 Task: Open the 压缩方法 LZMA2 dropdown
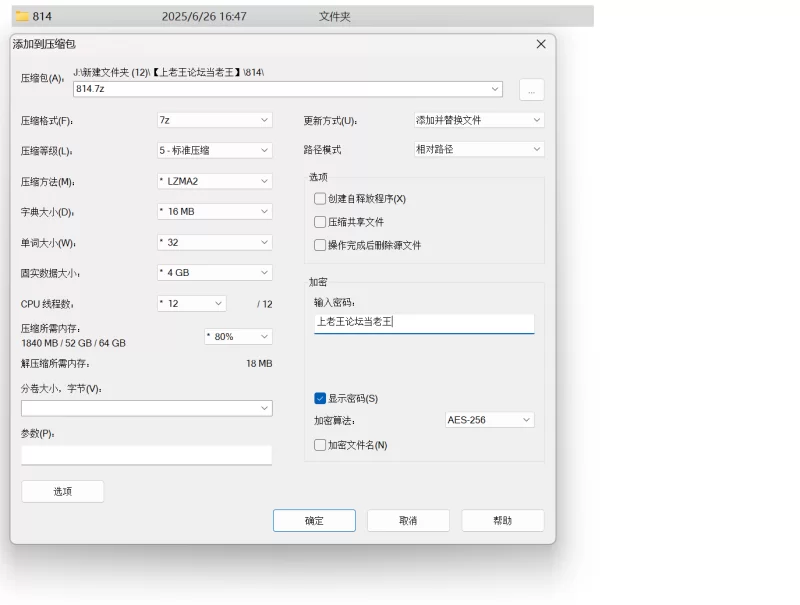pos(215,181)
